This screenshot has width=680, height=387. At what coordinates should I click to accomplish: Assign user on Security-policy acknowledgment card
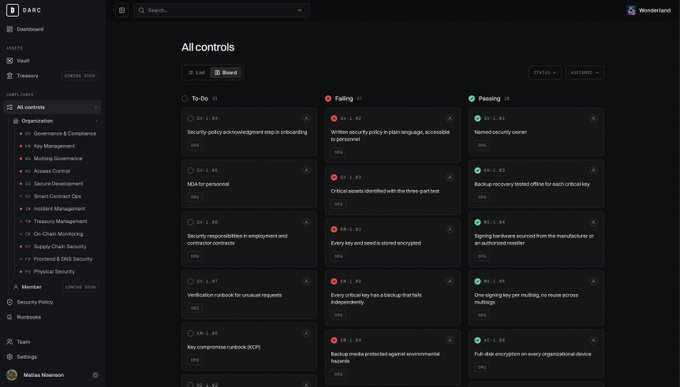(x=306, y=118)
